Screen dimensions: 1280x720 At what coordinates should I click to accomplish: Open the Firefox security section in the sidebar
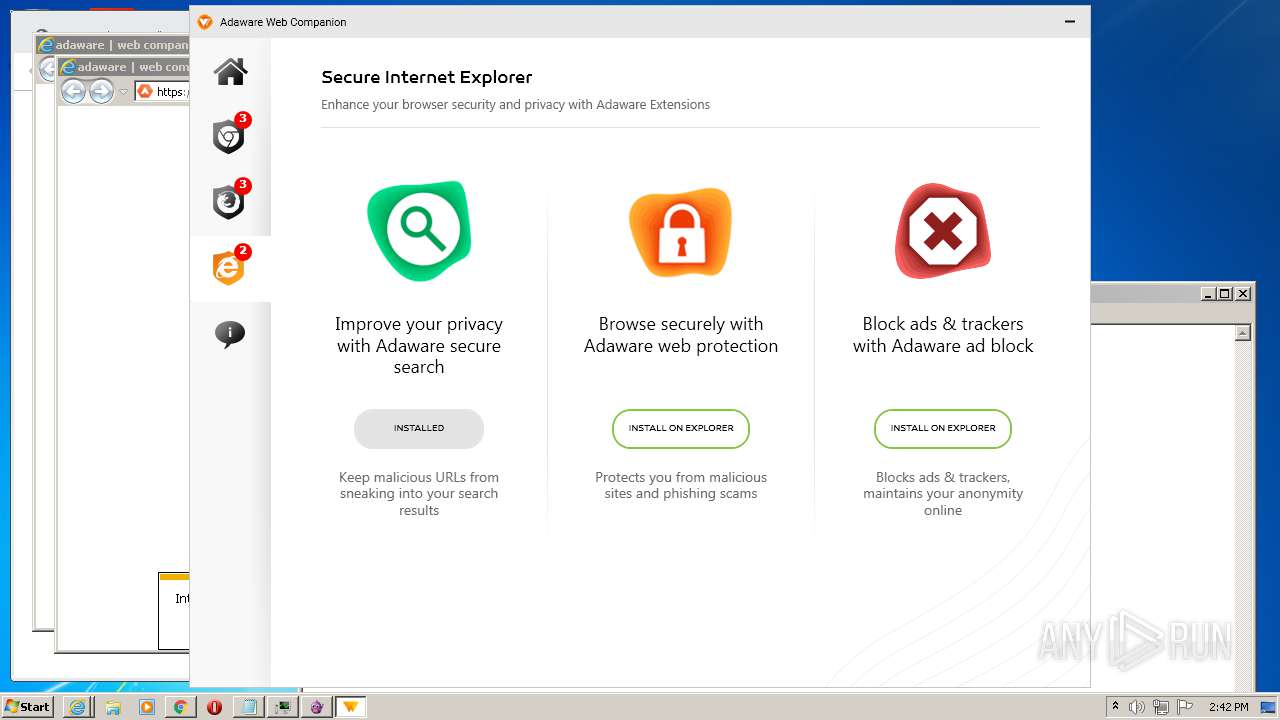coord(230,202)
